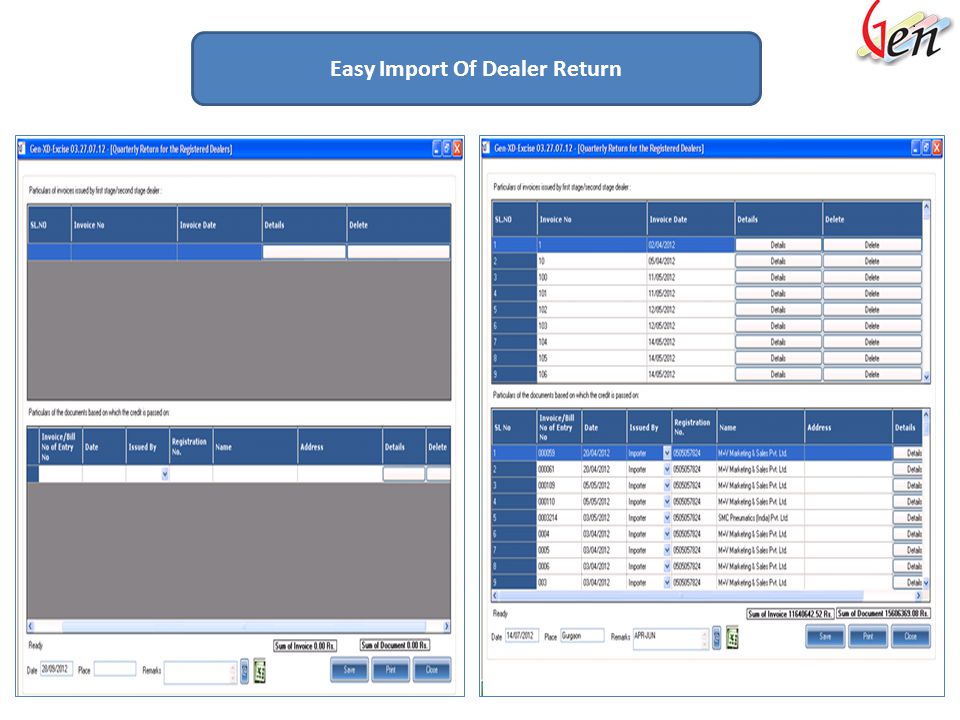Open Details for document entry 000059

(x=908, y=453)
